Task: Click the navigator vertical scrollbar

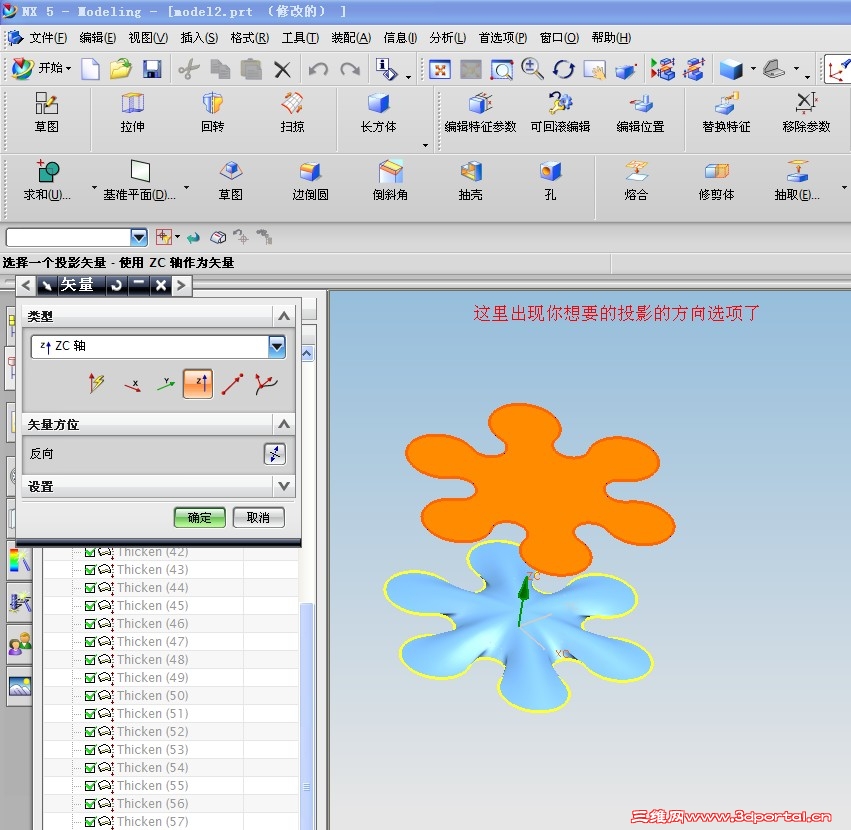Action: click(307, 715)
